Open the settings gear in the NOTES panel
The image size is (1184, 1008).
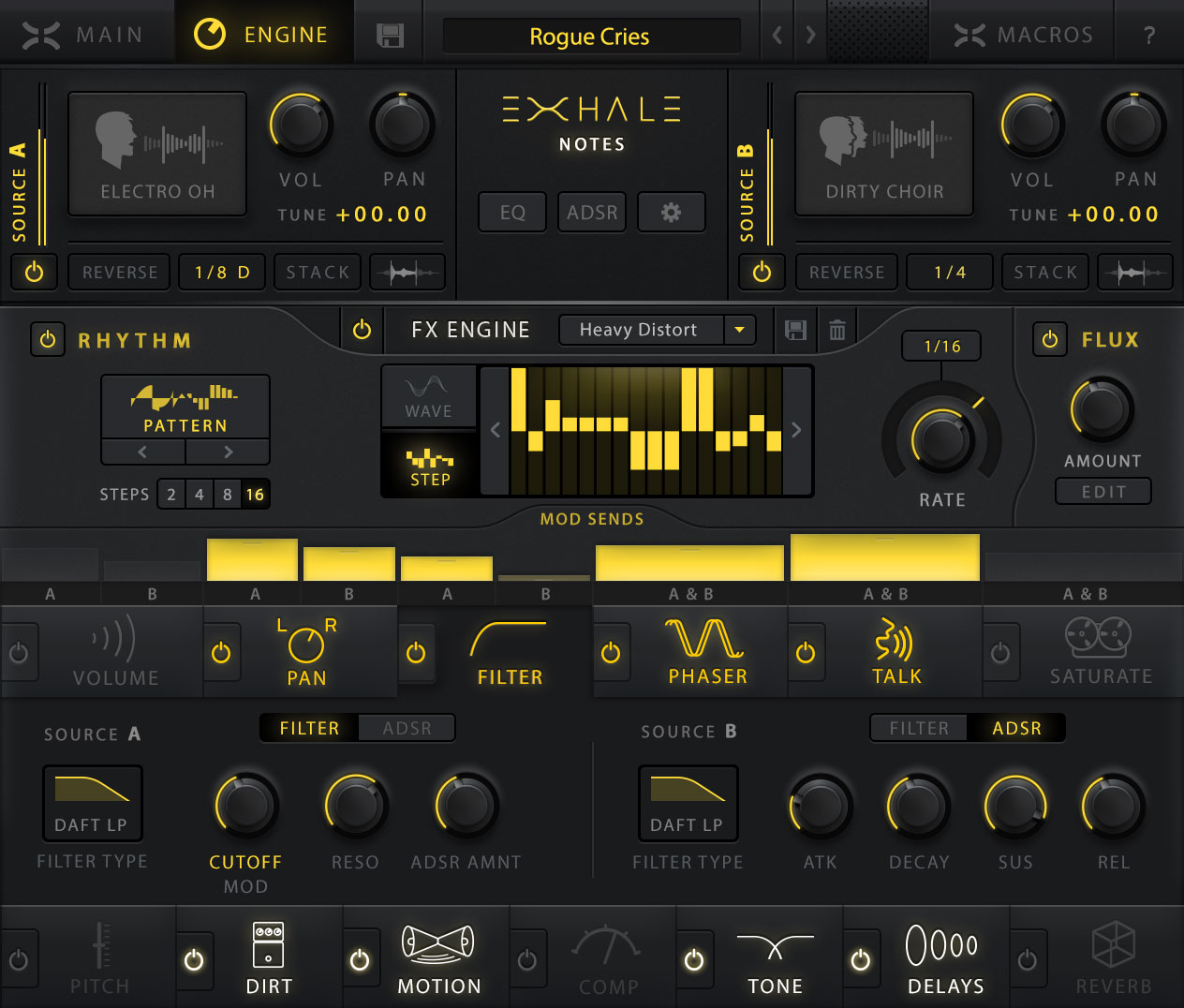[671, 212]
